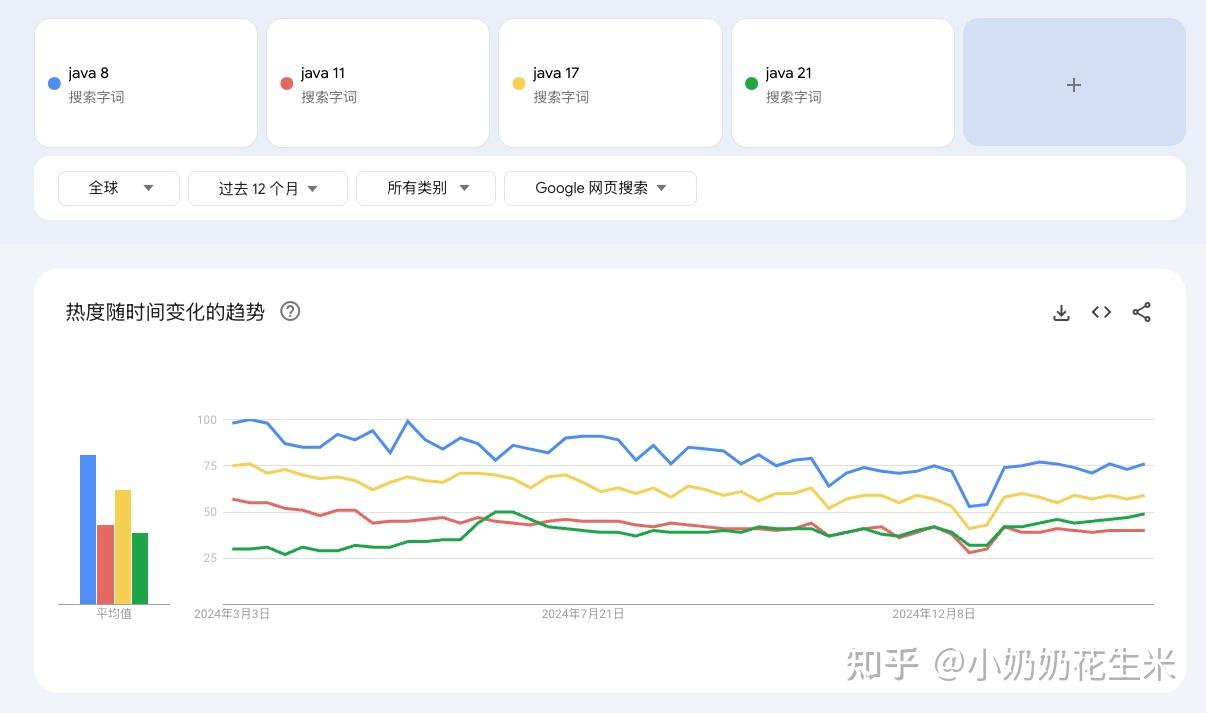Click the yellow swatch beside java 17
The height and width of the screenshot is (713, 1206).
(x=519, y=83)
